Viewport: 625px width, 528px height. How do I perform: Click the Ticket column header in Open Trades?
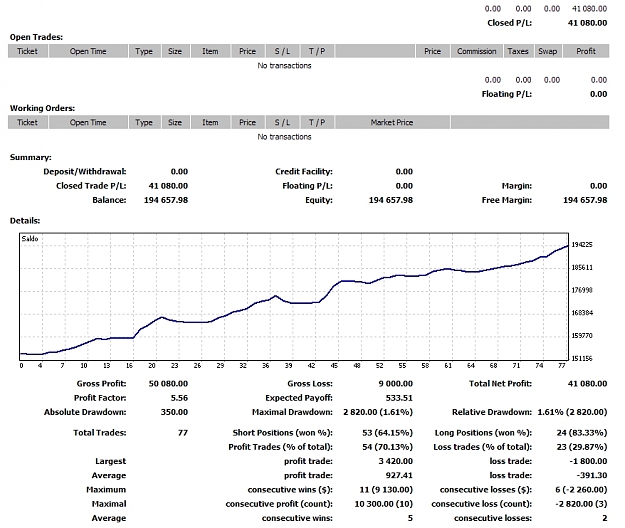[x=28, y=51]
